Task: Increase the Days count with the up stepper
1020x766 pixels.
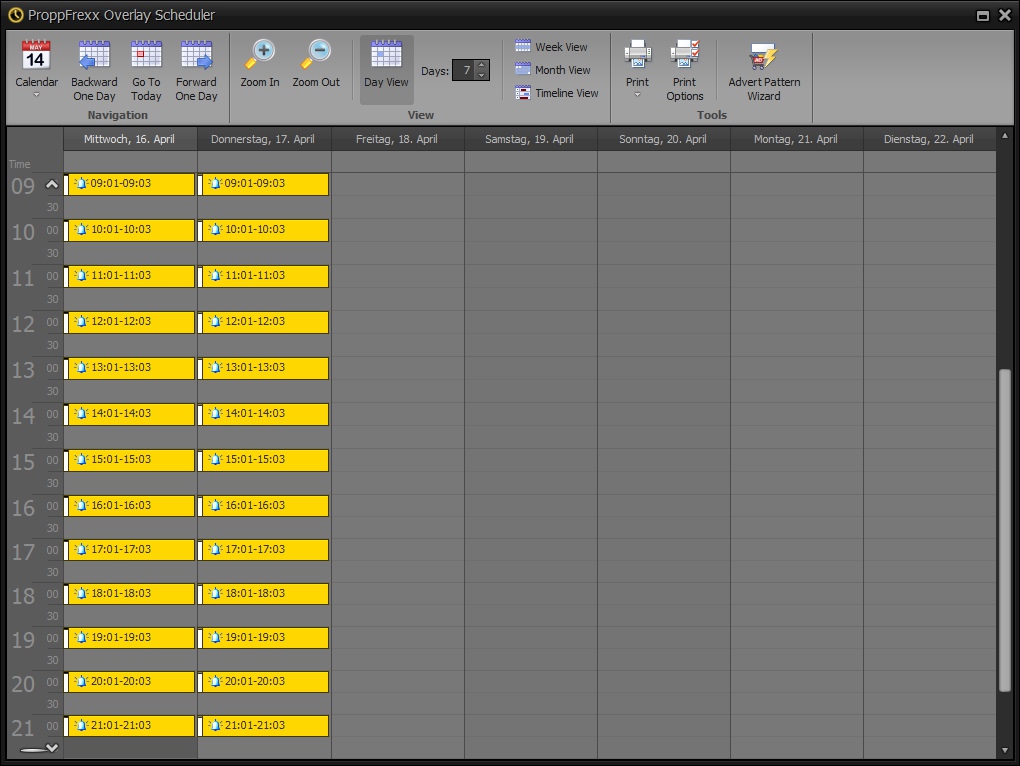Action: pos(482,65)
